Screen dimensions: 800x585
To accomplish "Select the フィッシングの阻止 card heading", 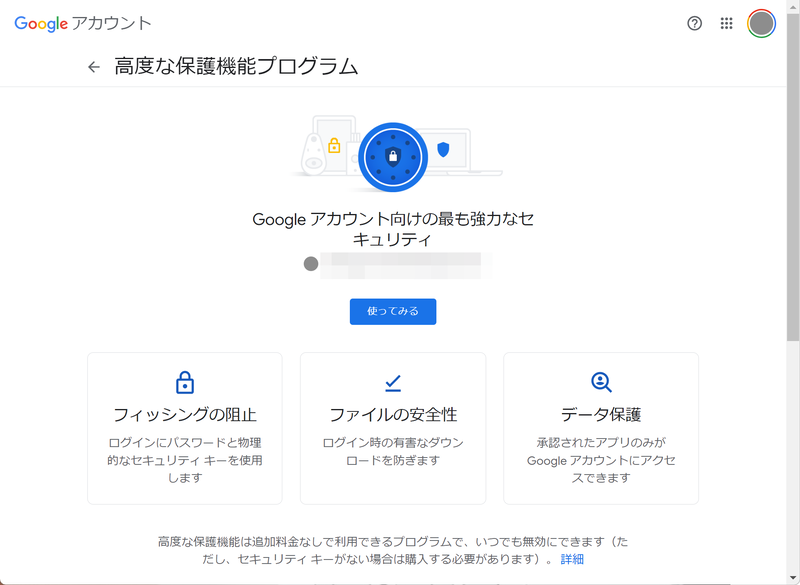I will [185, 415].
